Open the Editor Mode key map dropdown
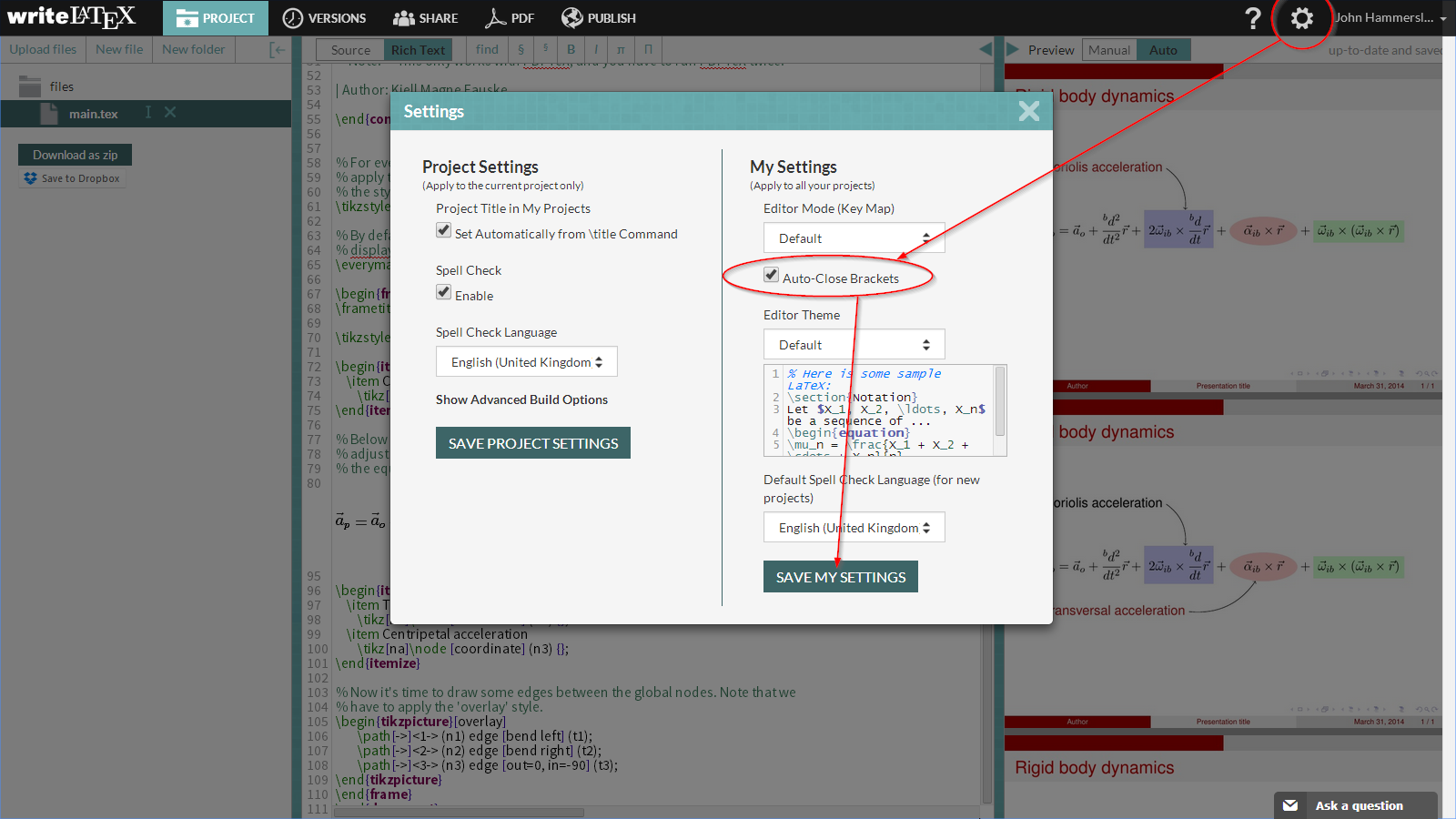The width and height of the screenshot is (1456, 819). (x=854, y=238)
